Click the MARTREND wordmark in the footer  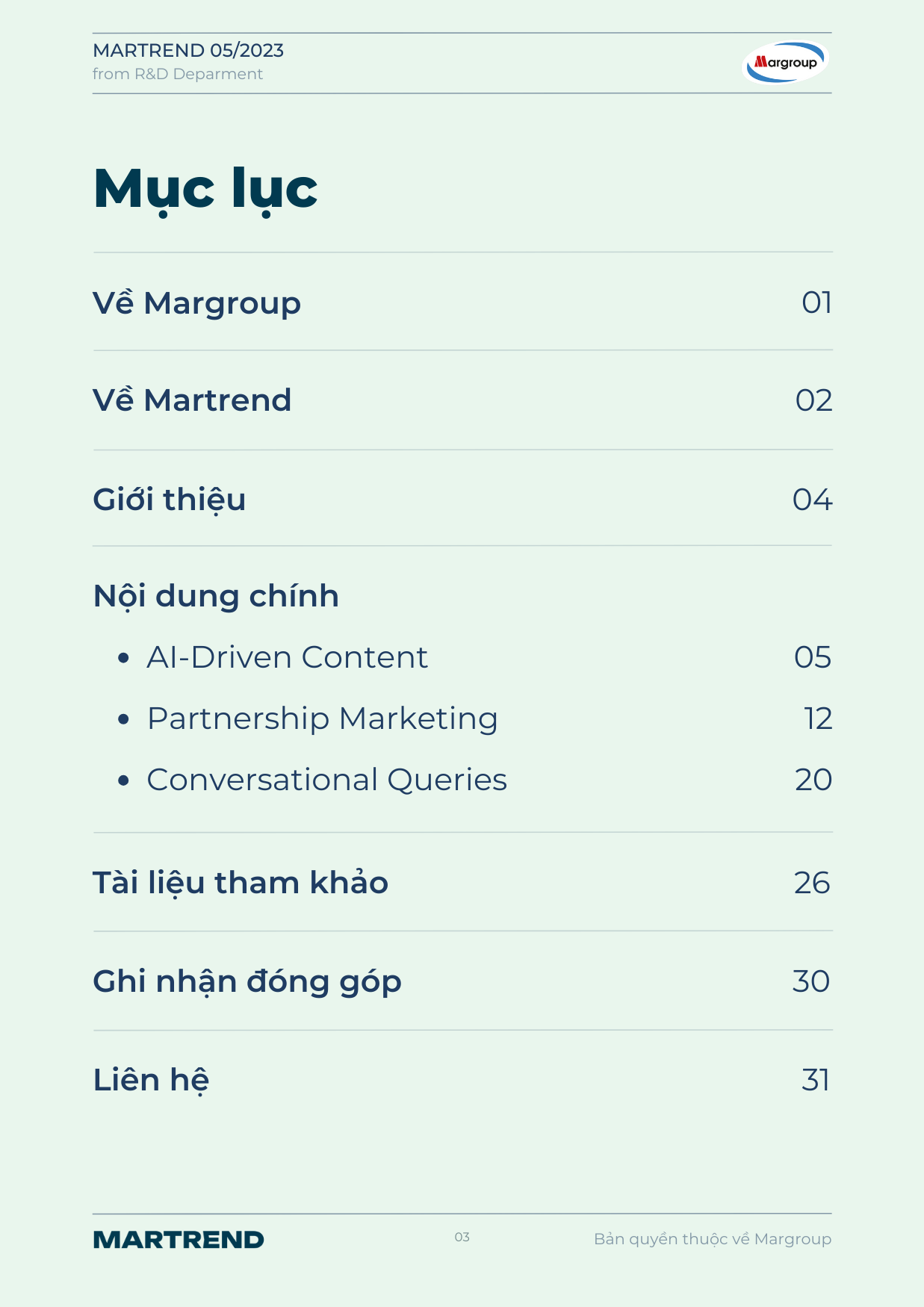tap(179, 1240)
